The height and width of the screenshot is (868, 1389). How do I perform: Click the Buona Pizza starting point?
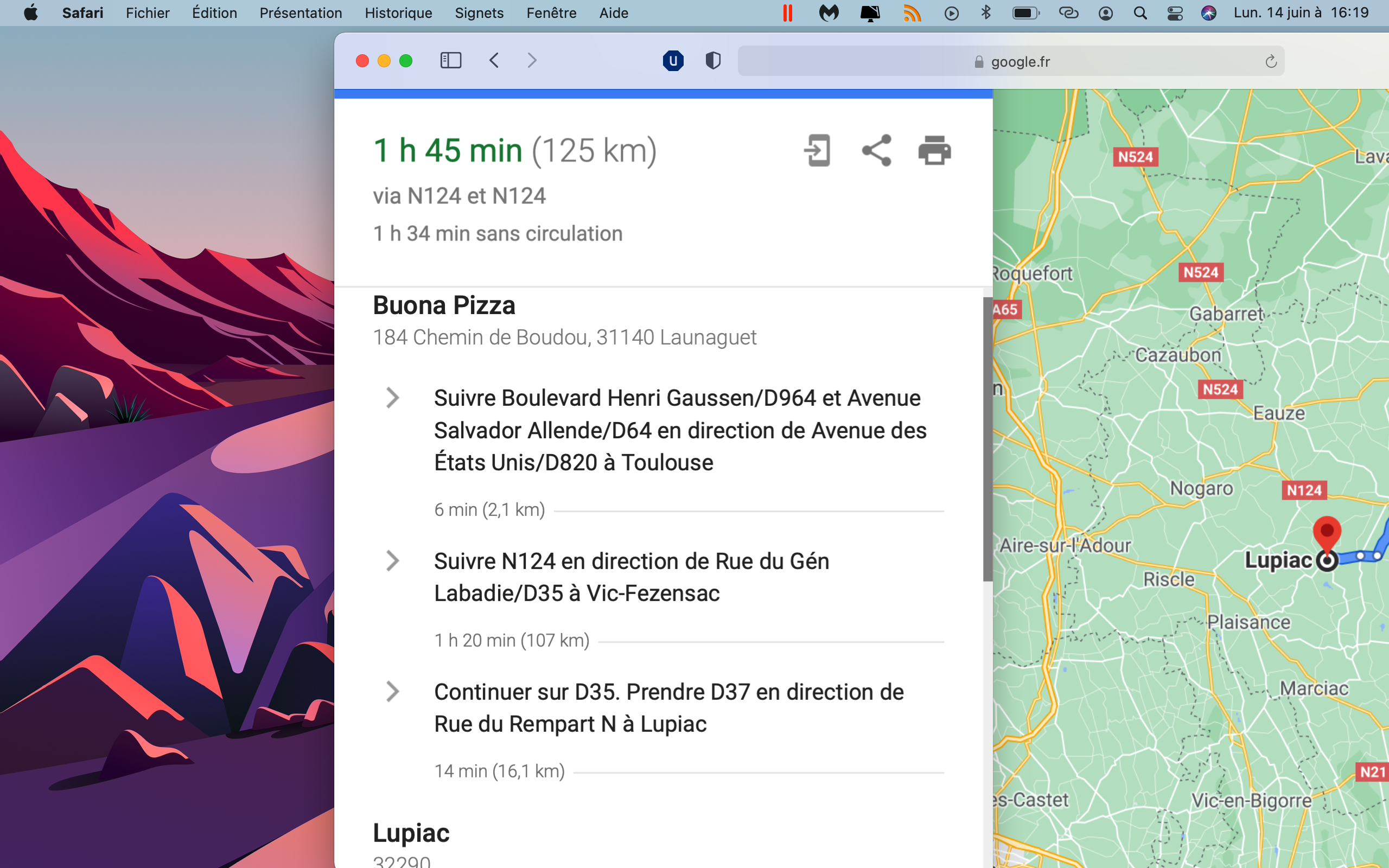click(x=444, y=305)
